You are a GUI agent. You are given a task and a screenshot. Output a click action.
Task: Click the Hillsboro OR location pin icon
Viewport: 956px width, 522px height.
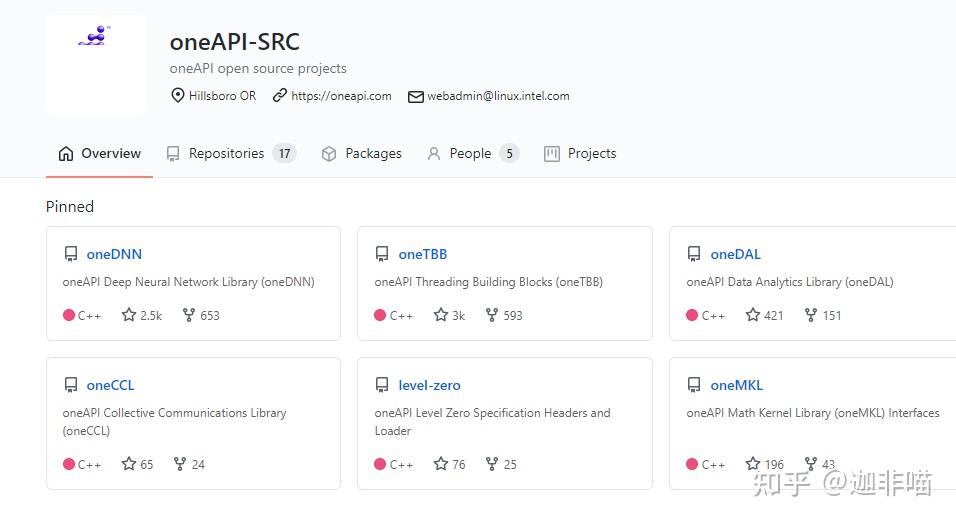[178, 96]
